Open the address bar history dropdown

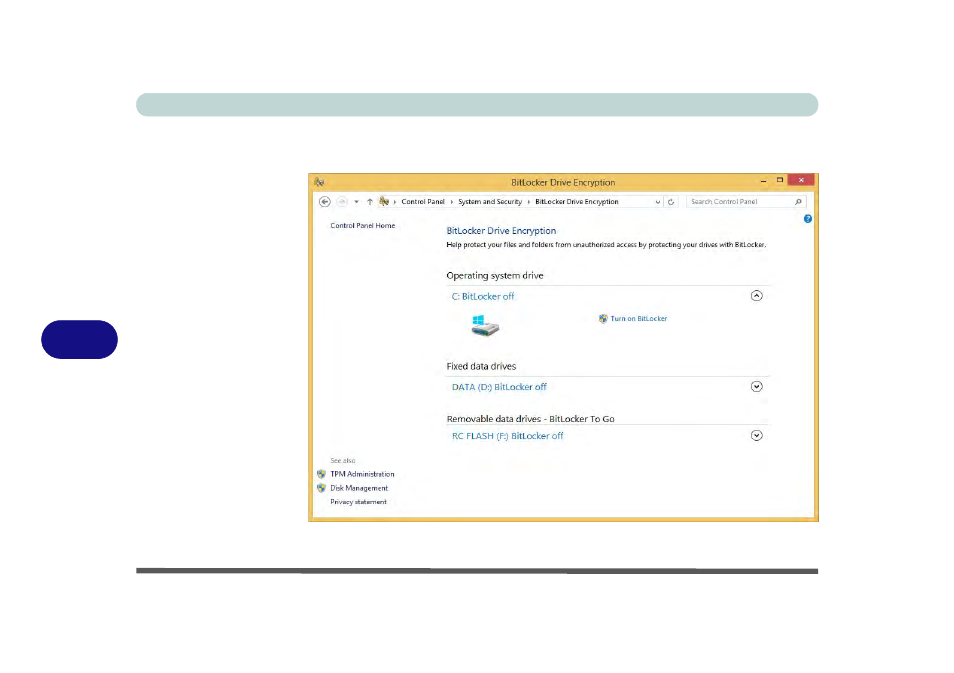point(658,202)
